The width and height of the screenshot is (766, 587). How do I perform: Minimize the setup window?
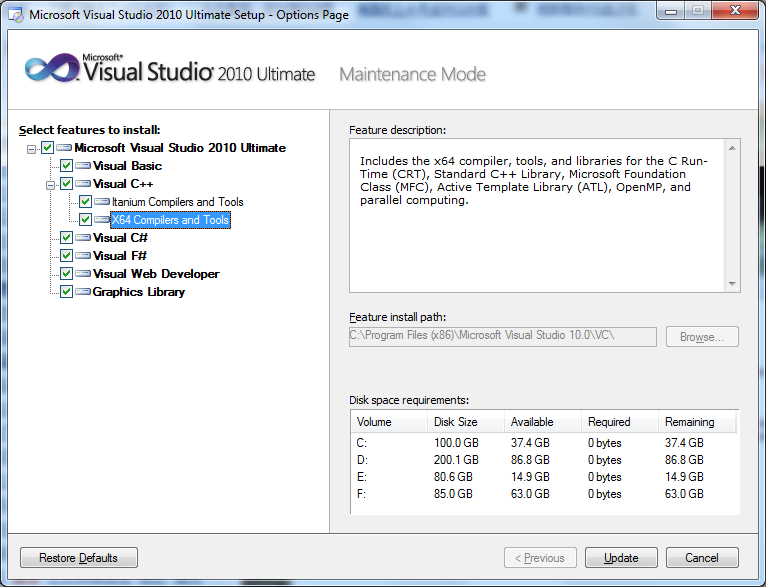pyautogui.click(x=671, y=11)
